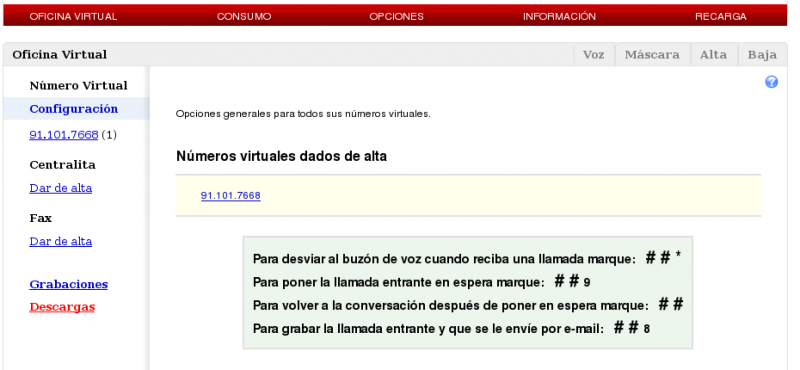Click the line about poner la llamada en espera
This screenshot has width=800, height=370.
point(422,282)
